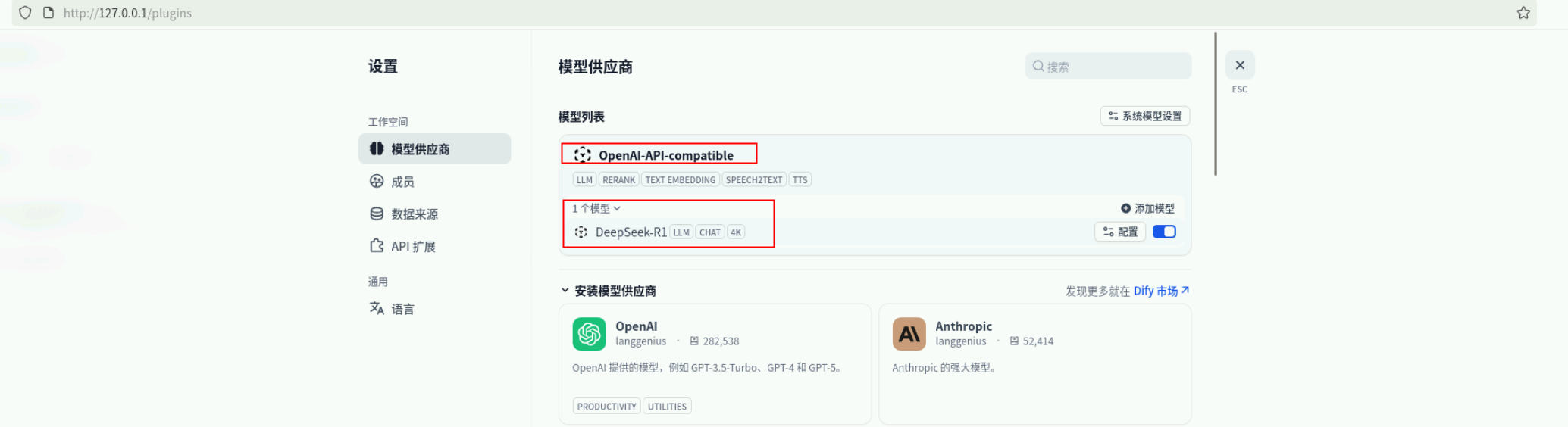Image resolution: width=1568 pixels, height=427 pixels.
Task: Click the PRODUCTIVITY tag on OpenAI card
Action: click(606, 407)
